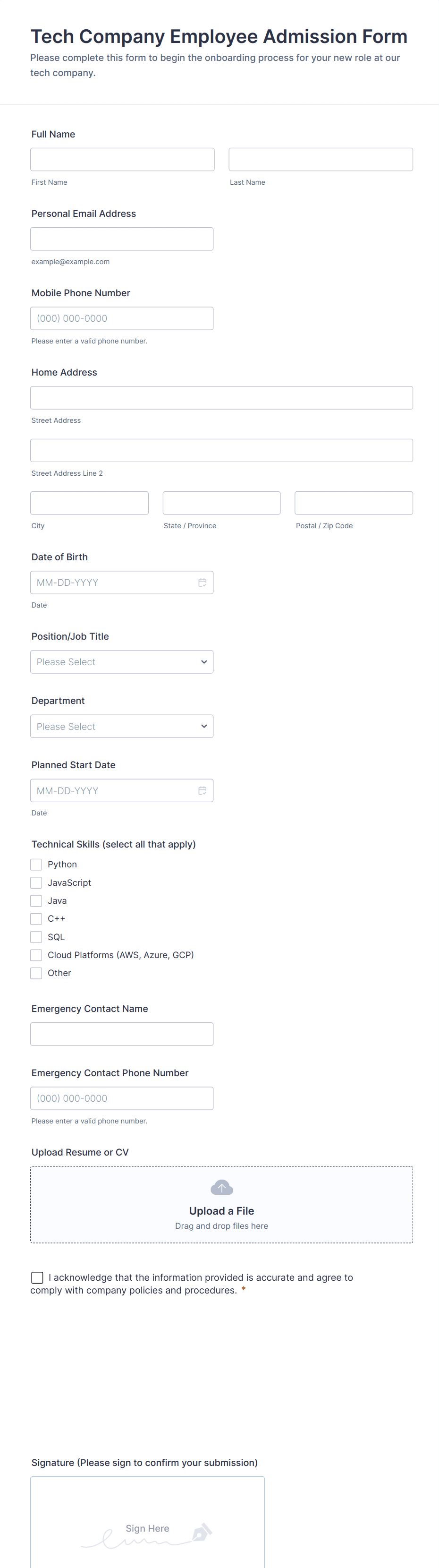Select the SQL skill checkbox

pos(36,937)
